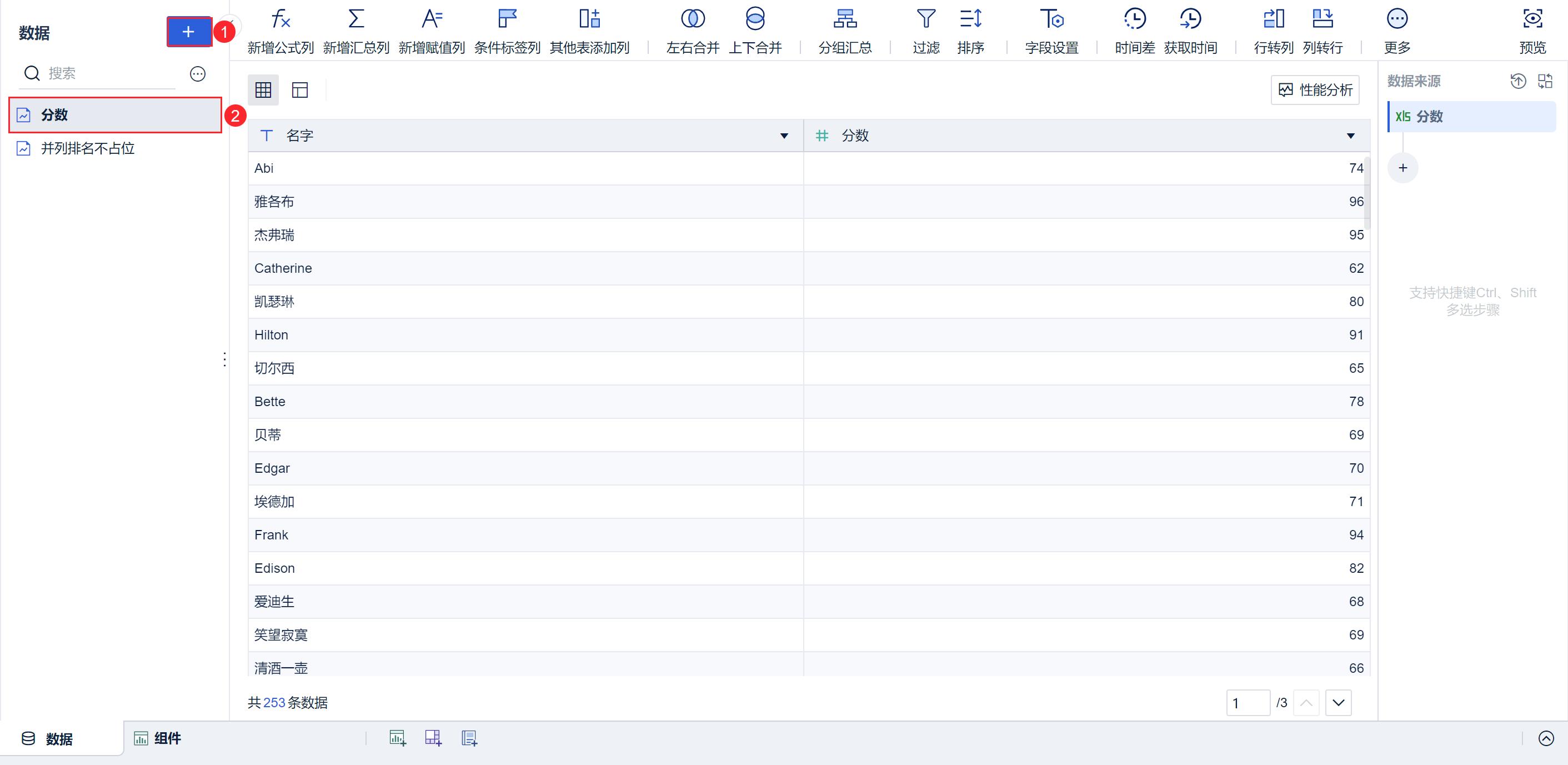Open the 排序 sort tool
This screenshot has width=1568, height=765.
[x=970, y=19]
